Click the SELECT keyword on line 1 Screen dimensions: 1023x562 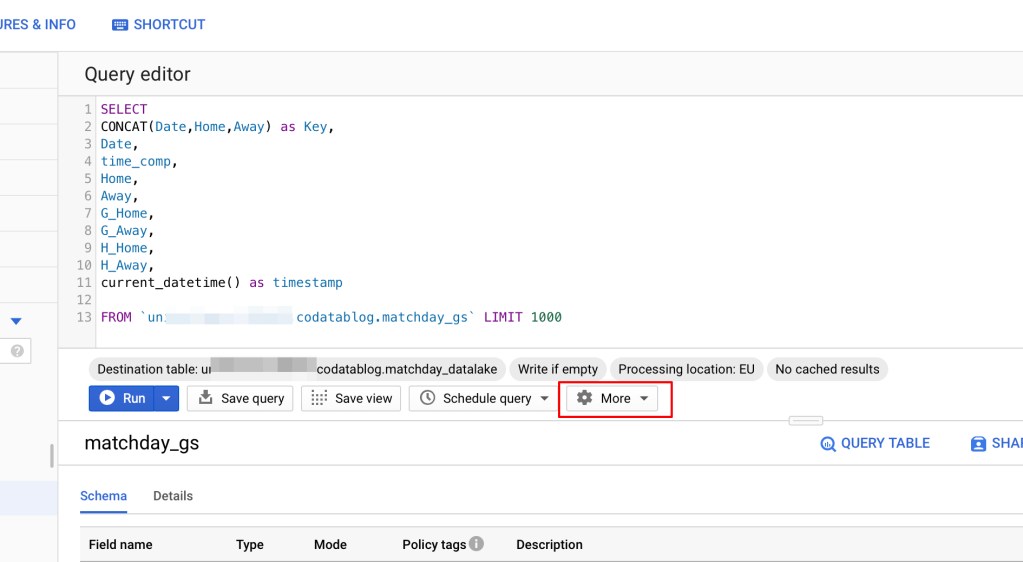(124, 109)
